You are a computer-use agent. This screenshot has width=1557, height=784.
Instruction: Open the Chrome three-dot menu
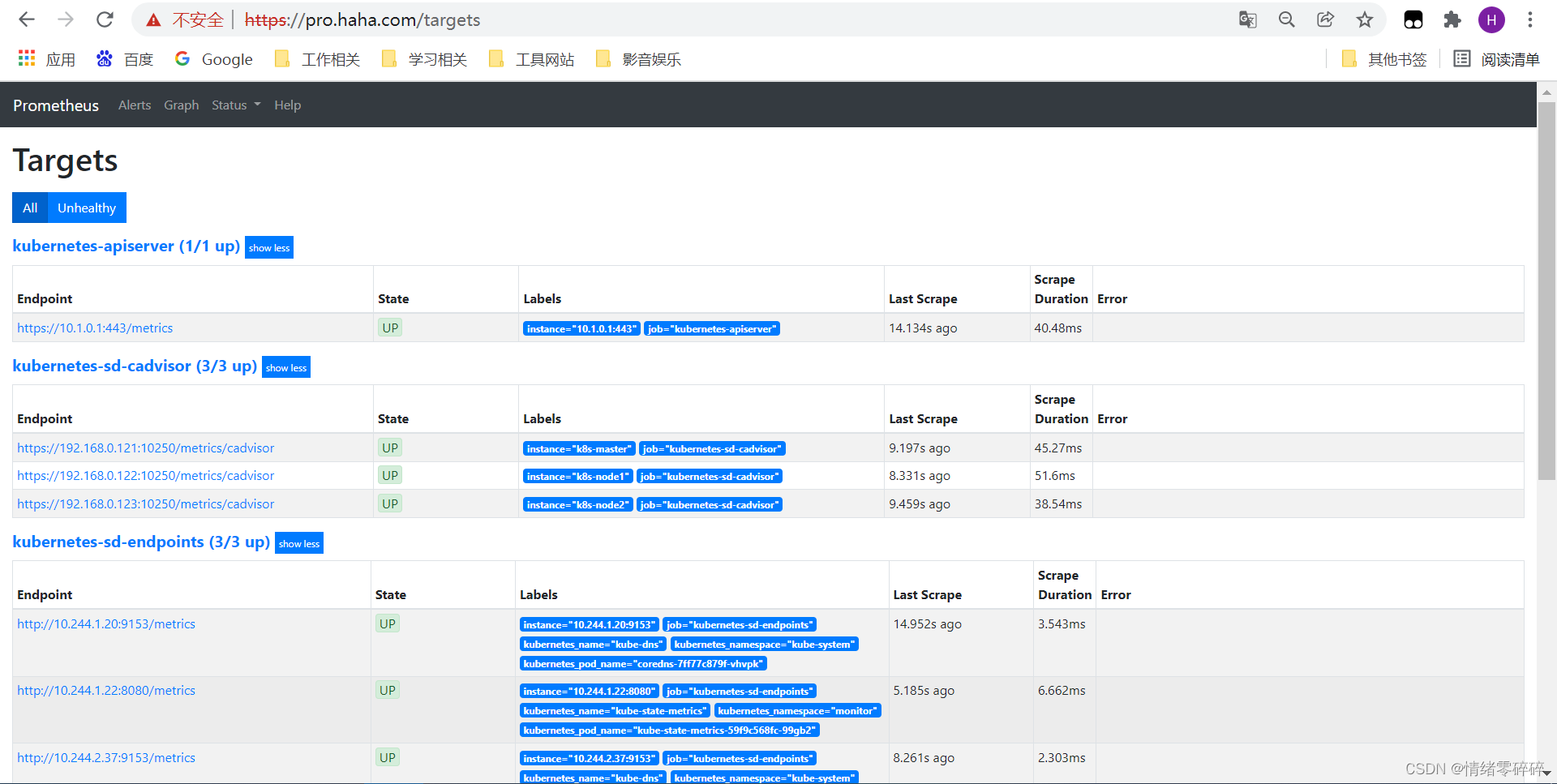(1530, 19)
